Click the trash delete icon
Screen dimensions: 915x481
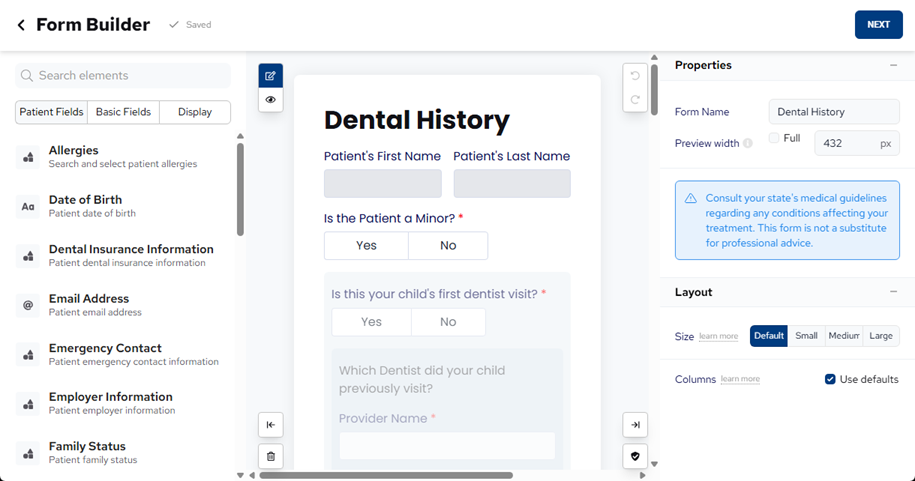click(x=270, y=456)
